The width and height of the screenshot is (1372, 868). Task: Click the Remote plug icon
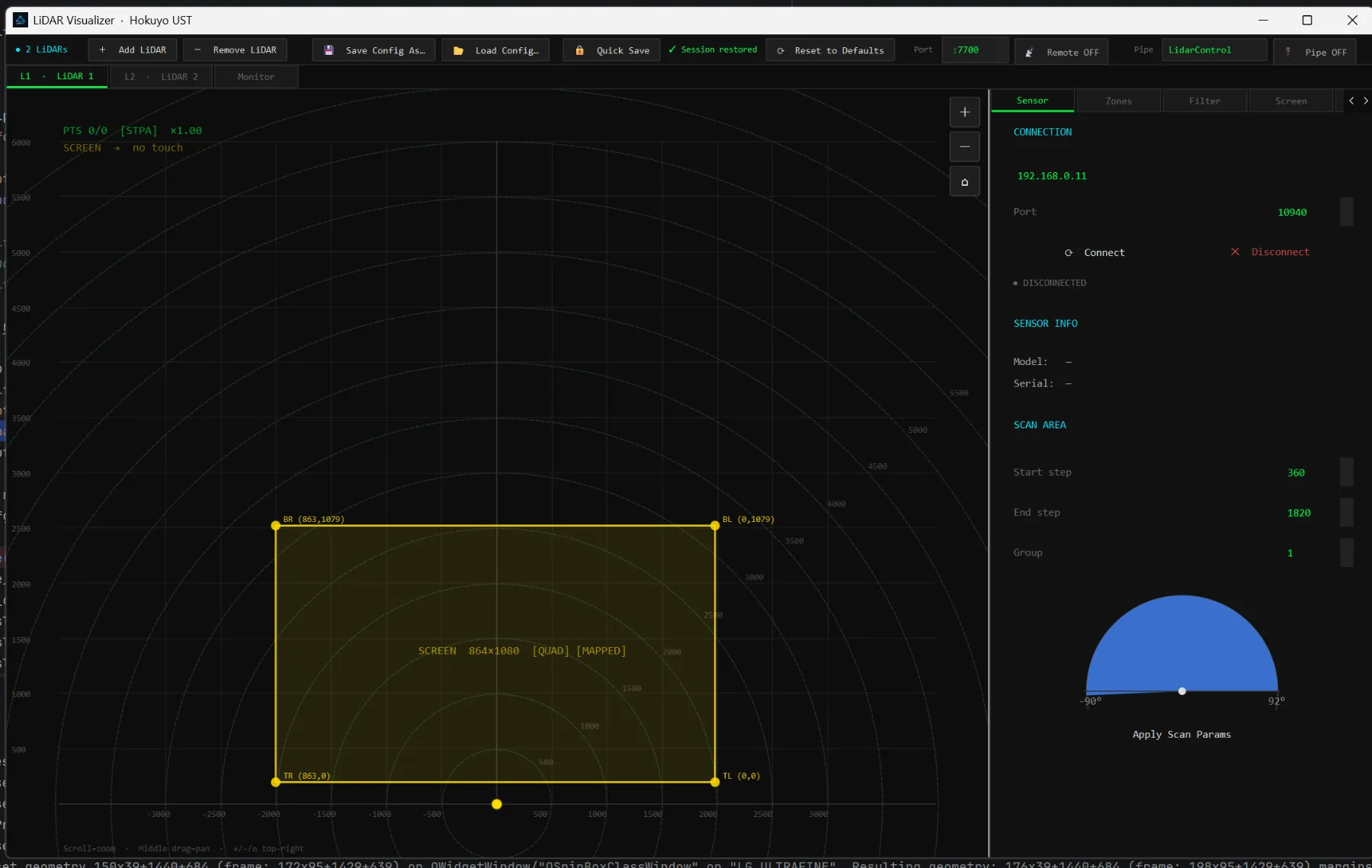click(x=1029, y=53)
